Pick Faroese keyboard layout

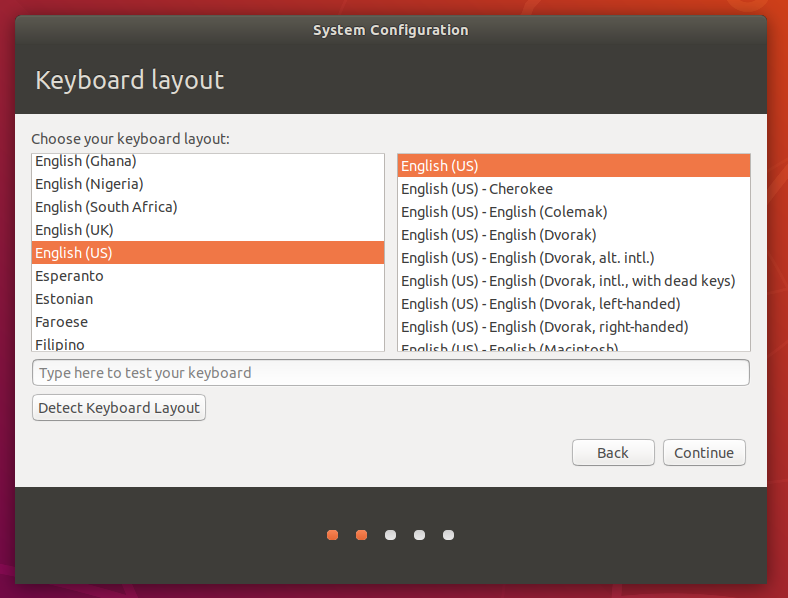click(x=61, y=322)
